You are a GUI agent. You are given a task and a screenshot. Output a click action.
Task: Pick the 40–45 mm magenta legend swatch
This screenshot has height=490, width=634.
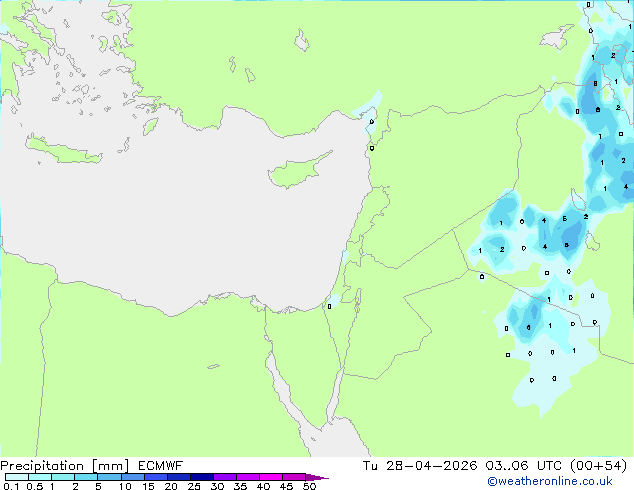pos(271,477)
